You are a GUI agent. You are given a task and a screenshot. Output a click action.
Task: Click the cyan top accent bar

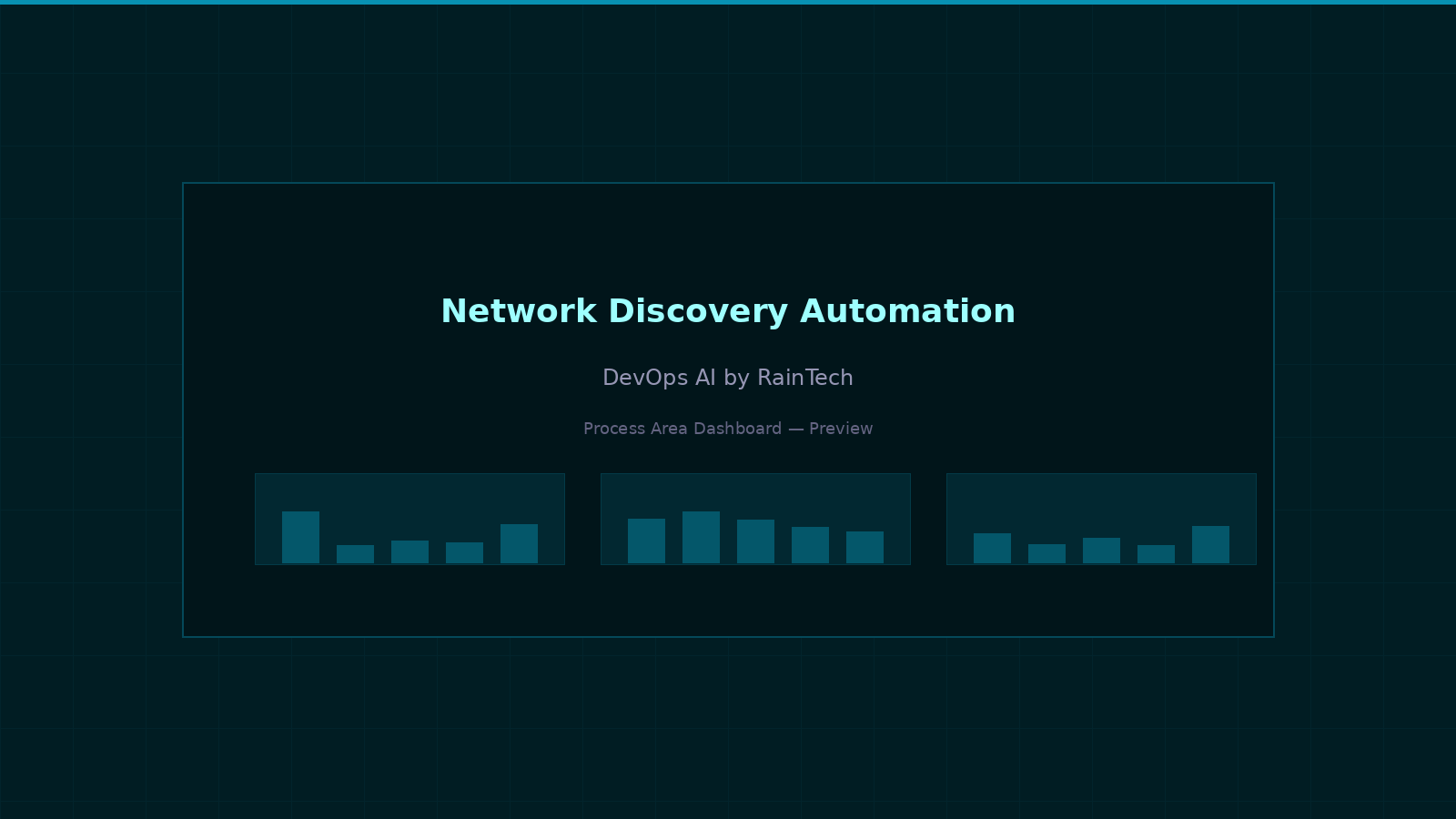point(728,3)
